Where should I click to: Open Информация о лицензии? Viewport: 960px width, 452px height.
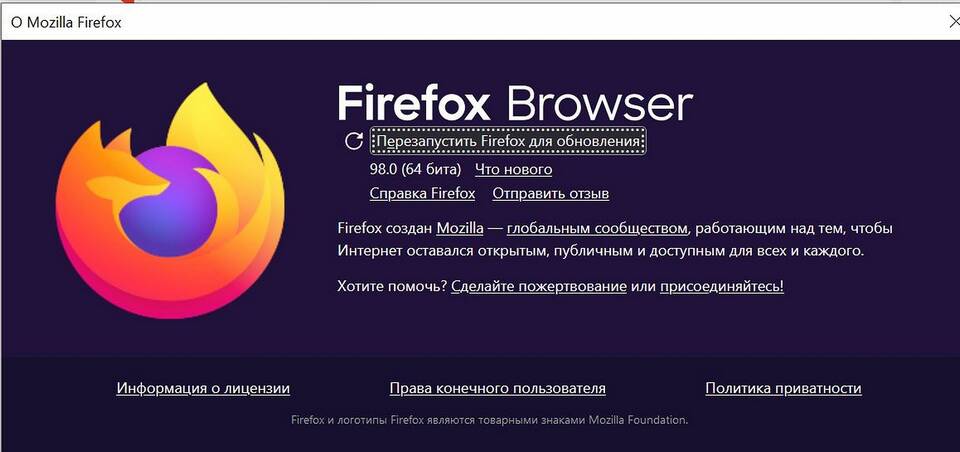coord(203,388)
